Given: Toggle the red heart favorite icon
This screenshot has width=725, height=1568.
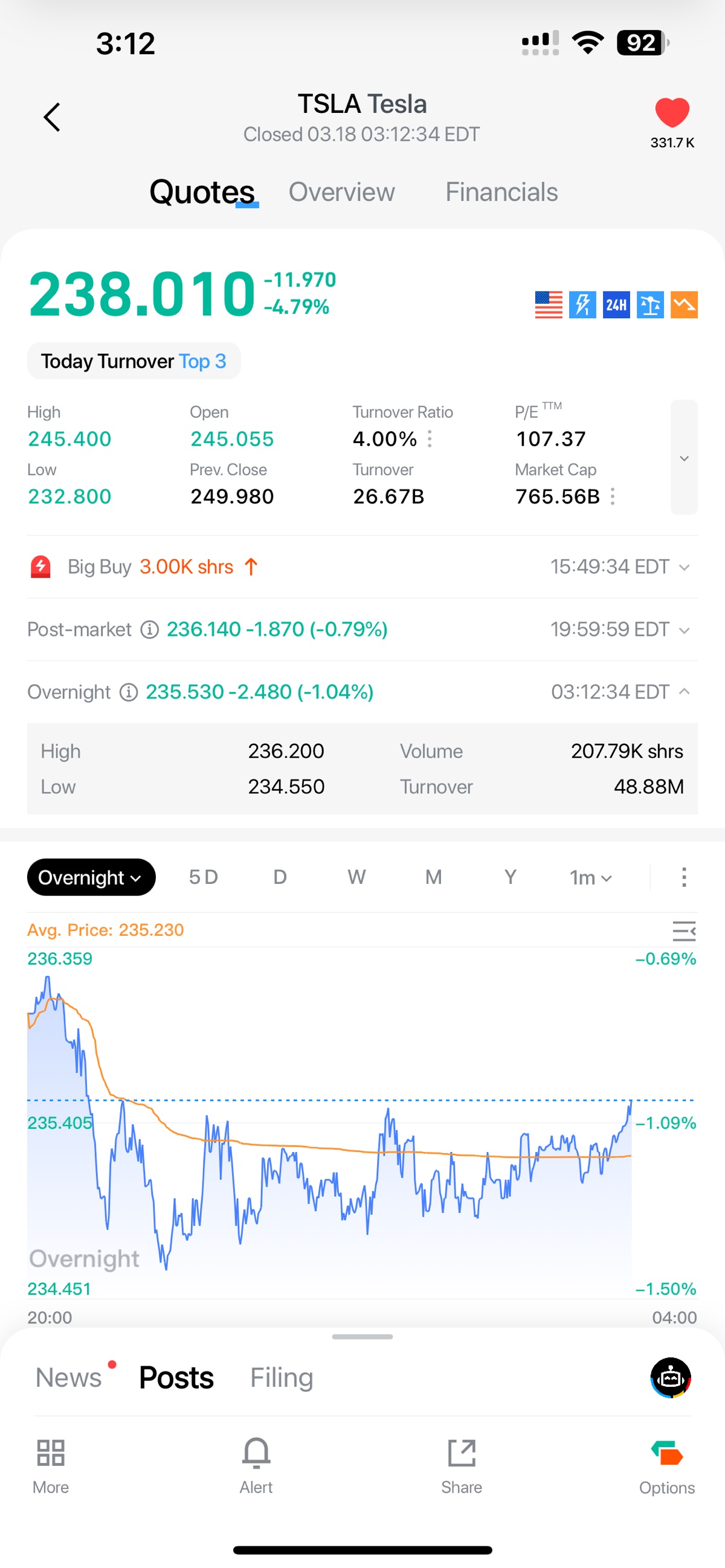Looking at the screenshot, I should tap(672, 113).
